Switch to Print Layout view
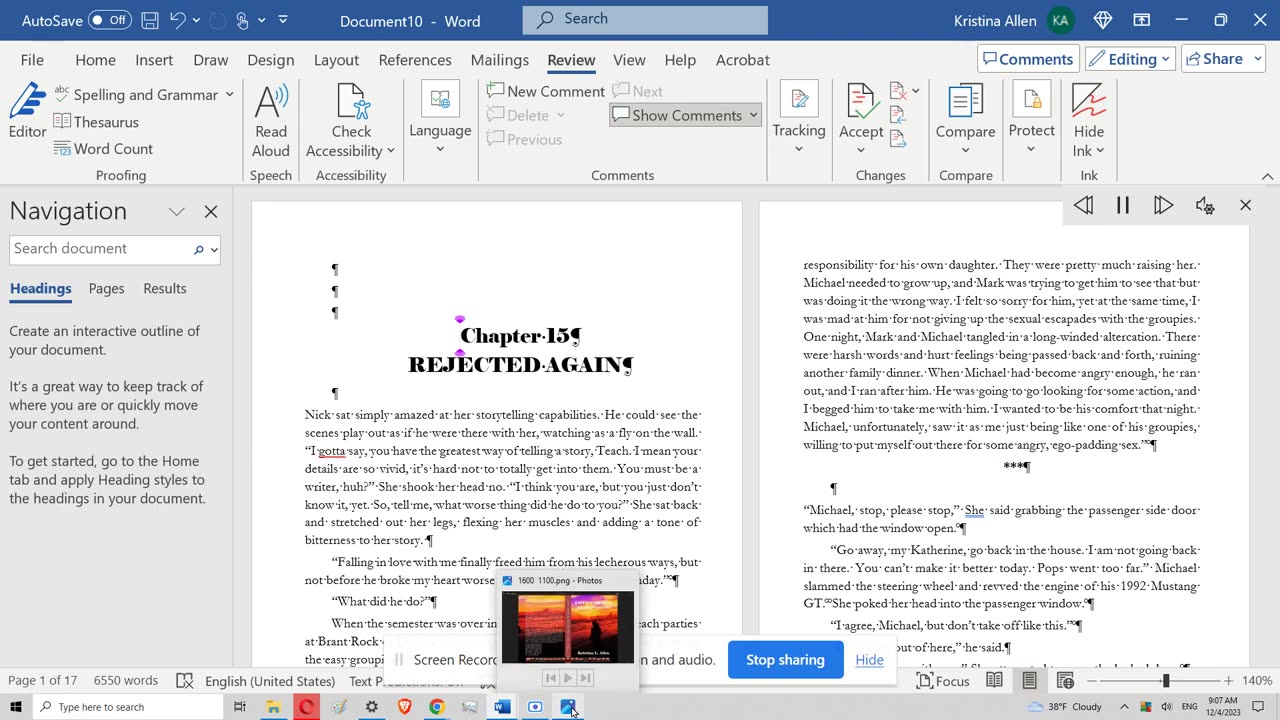The height and width of the screenshot is (720, 1280). (1029, 681)
